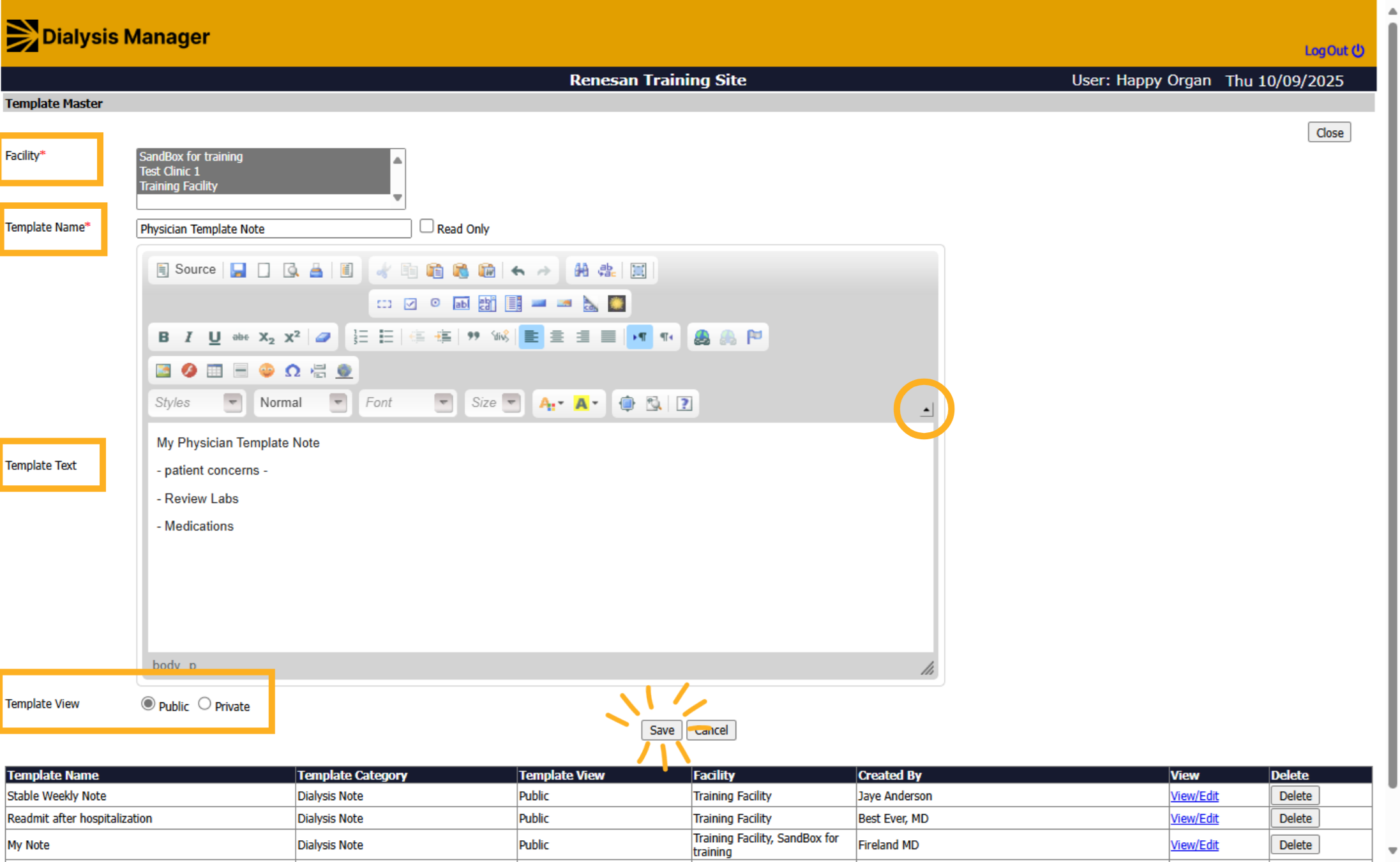Toggle Strikethrough formatting
This screenshot has height=862, width=1400.
[x=241, y=337]
